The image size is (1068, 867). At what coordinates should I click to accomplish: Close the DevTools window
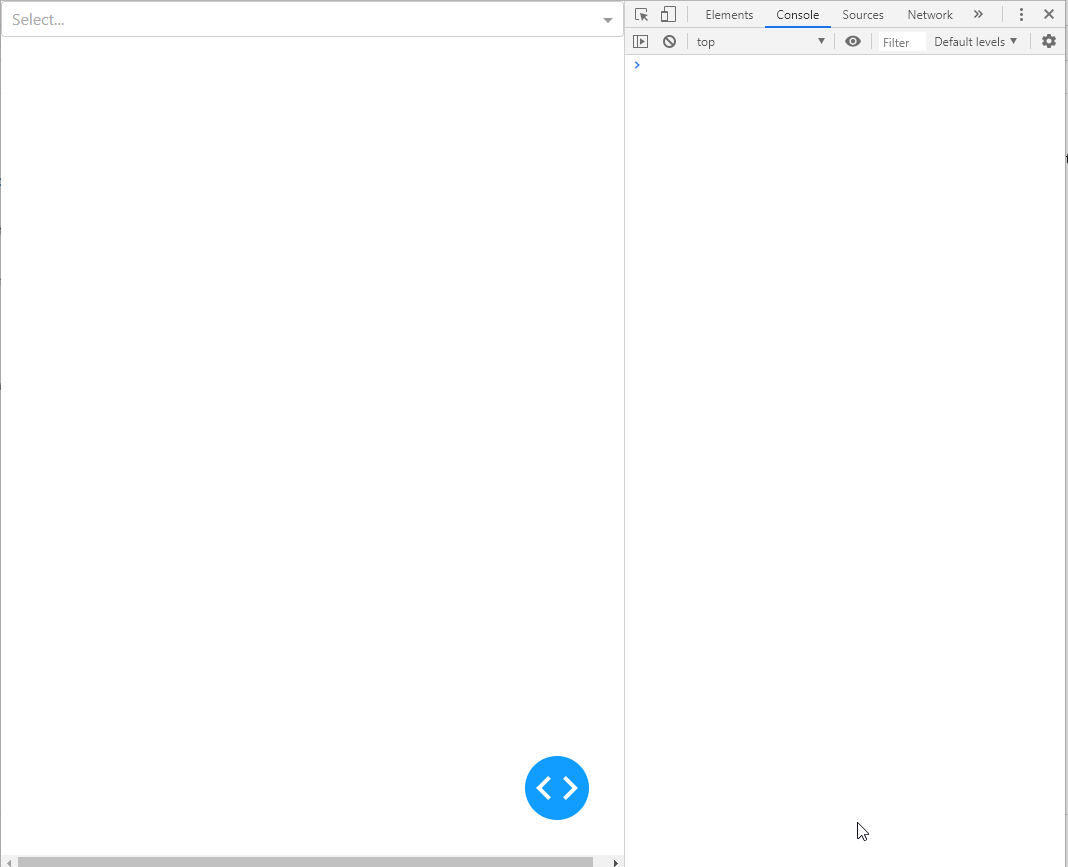click(1049, 14)
